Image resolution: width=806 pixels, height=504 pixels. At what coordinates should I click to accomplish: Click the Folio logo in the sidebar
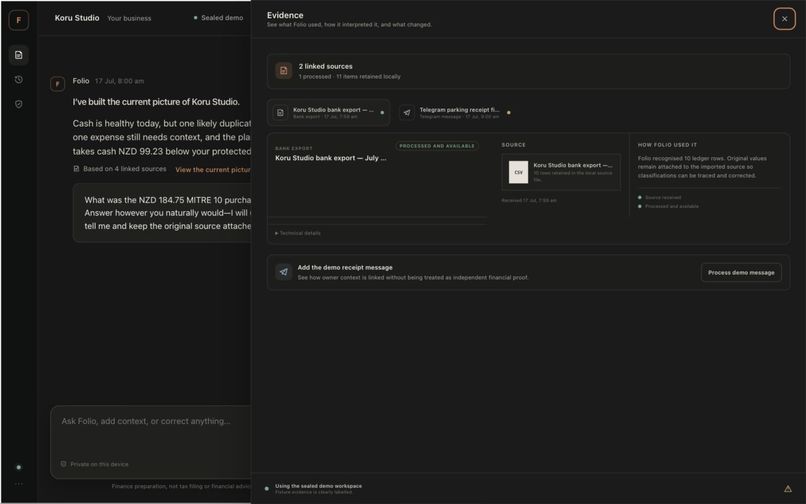click(19, 20)
